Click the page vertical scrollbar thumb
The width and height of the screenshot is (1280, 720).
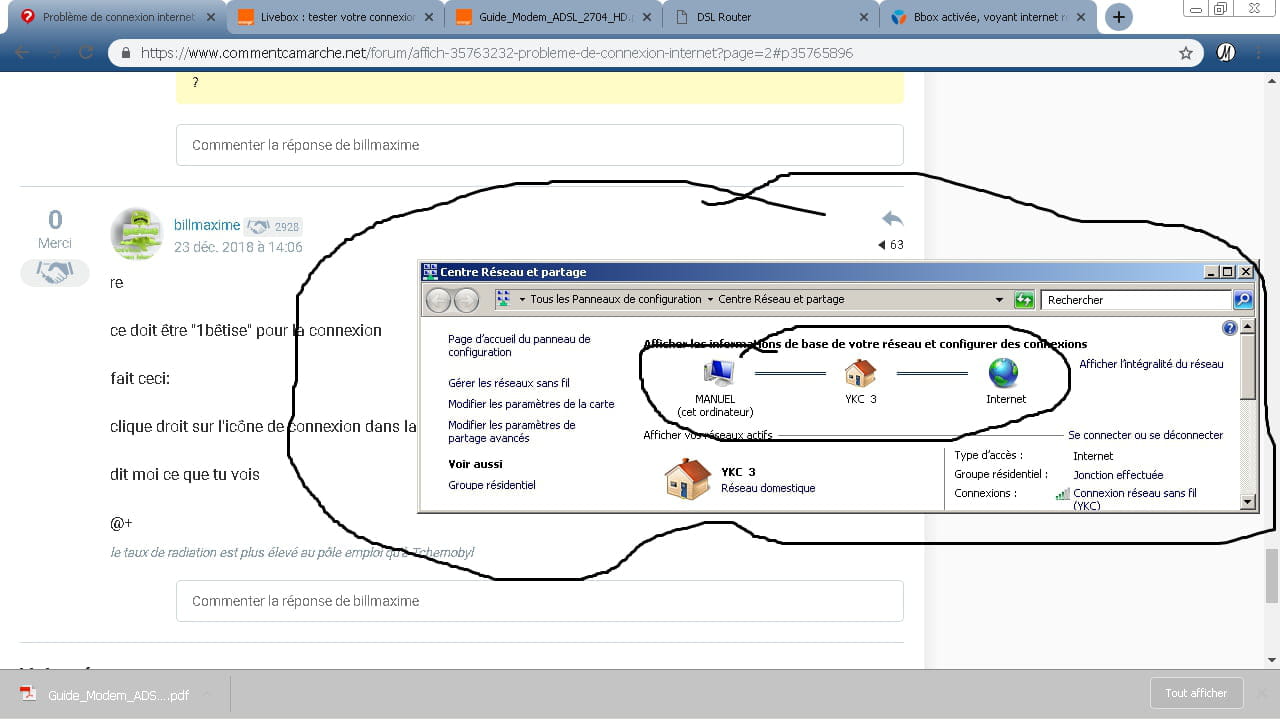[1271, 575]
